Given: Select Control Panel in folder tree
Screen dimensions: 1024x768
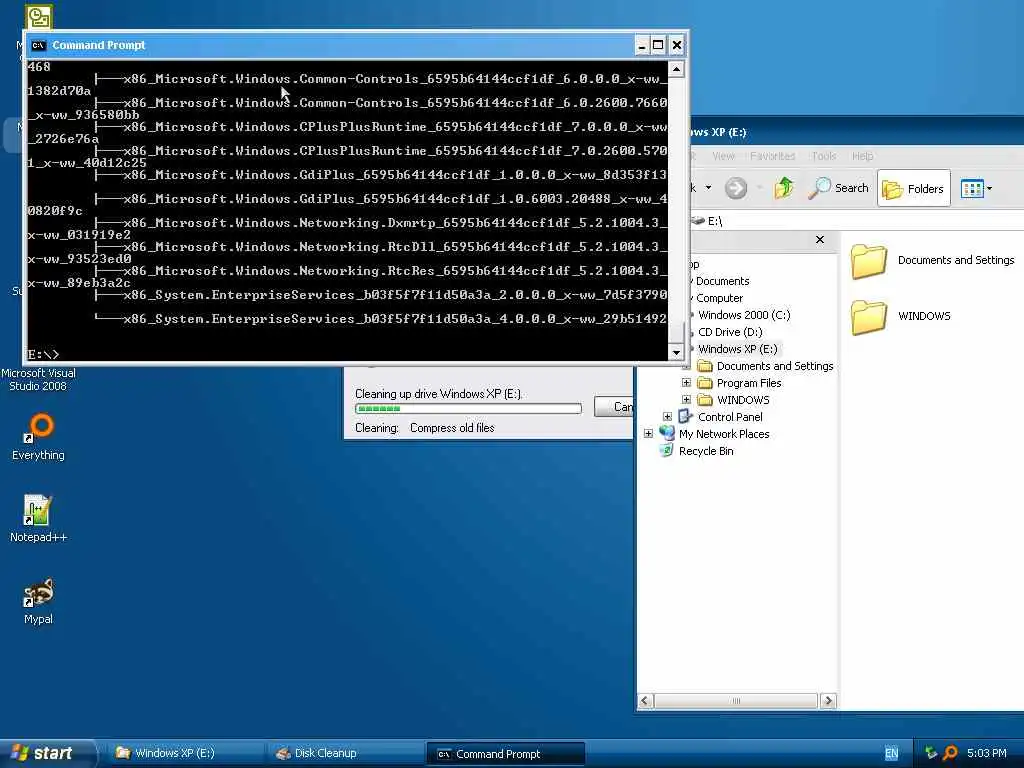Looking at the screenshot, I should (729, 417).
